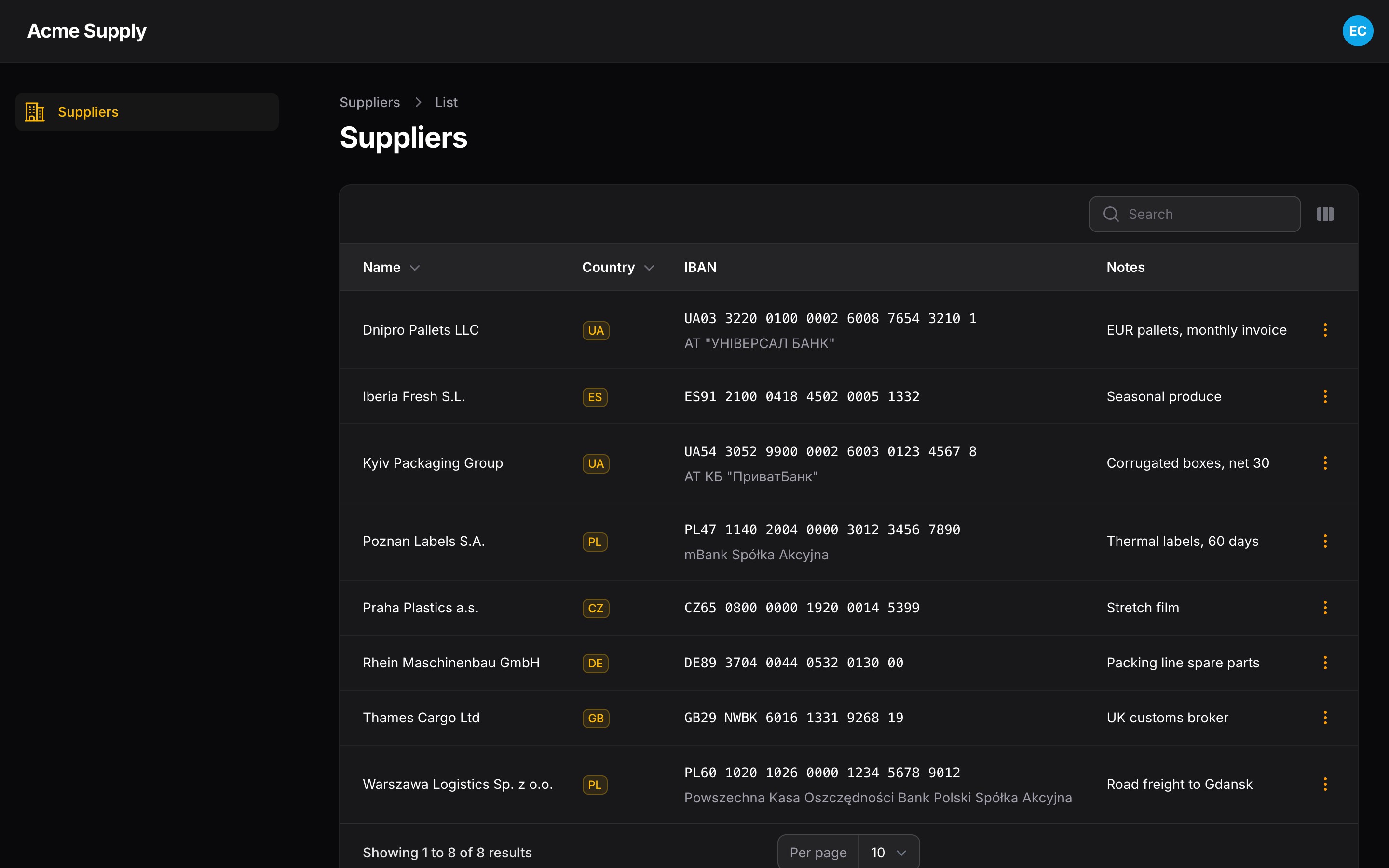The height and width of the screenshot is (868, 1389).
Task: Select the Rhein Maschinenbau GmbH name cell
Action: coord(451,663)
